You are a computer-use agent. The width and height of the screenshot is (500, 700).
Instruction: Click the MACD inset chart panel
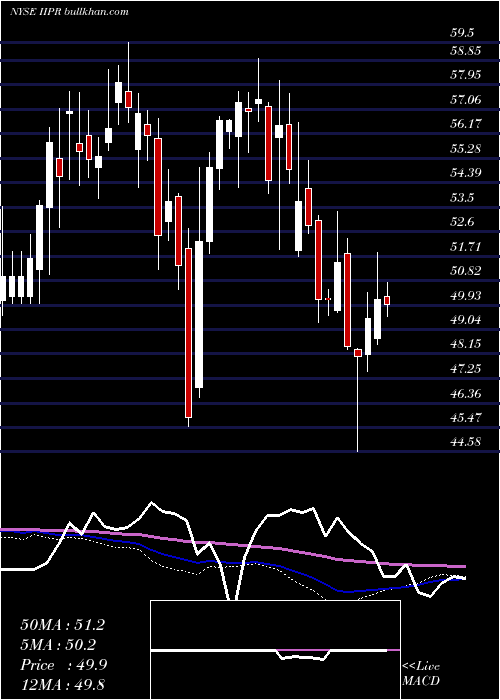coord(275,650)
